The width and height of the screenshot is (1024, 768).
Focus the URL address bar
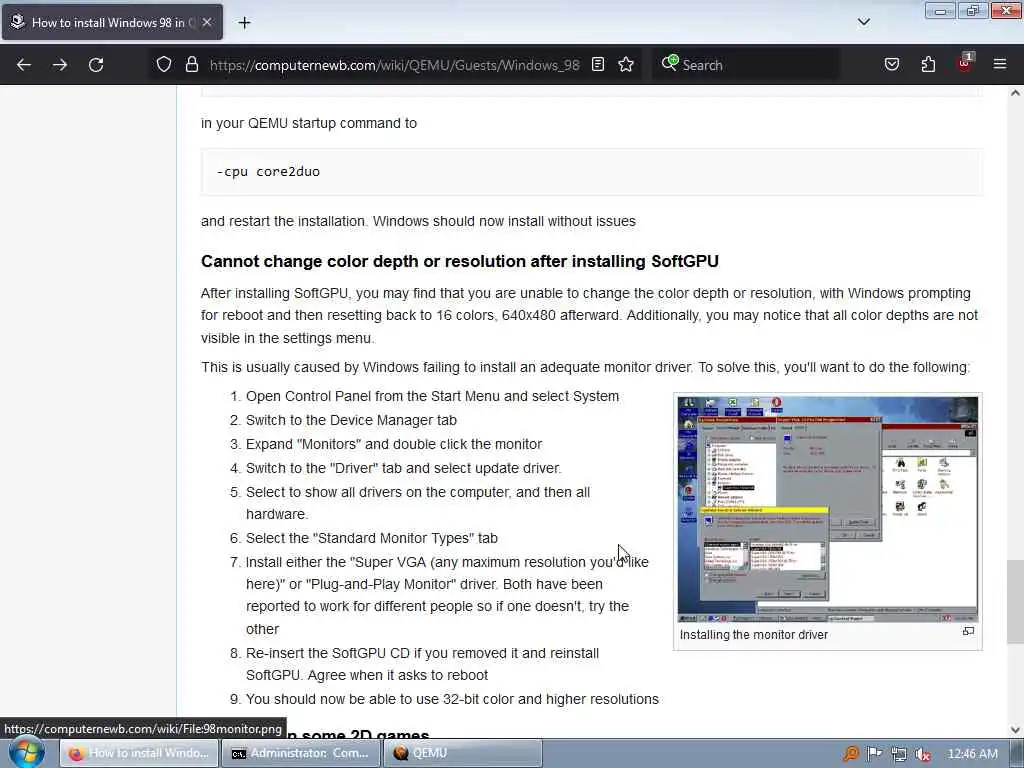394,65
